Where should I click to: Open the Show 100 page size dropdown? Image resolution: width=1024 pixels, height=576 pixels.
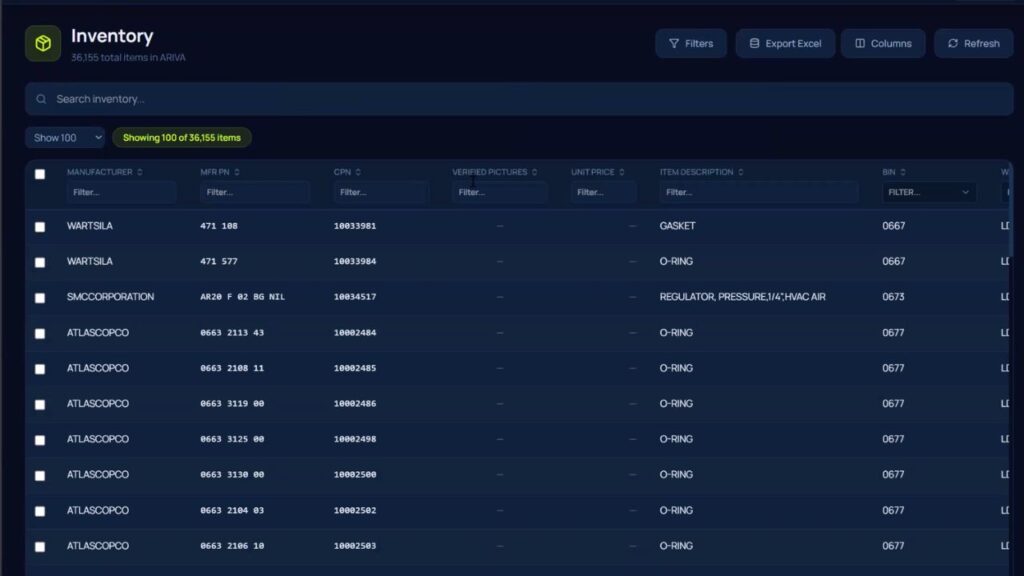coord(65,138)
